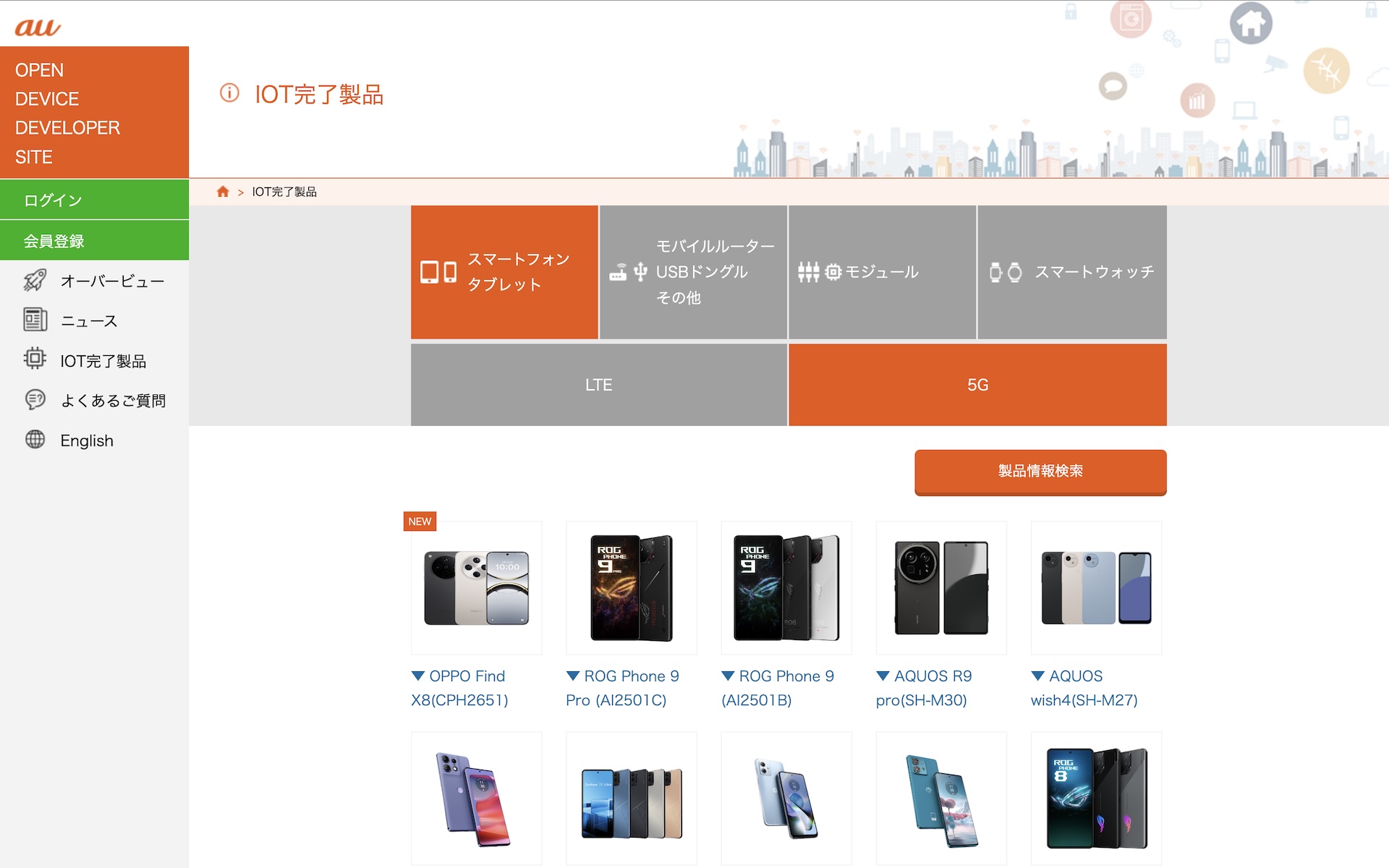Click the chip icon beside IOT完了製品

[x=35, y=359]
